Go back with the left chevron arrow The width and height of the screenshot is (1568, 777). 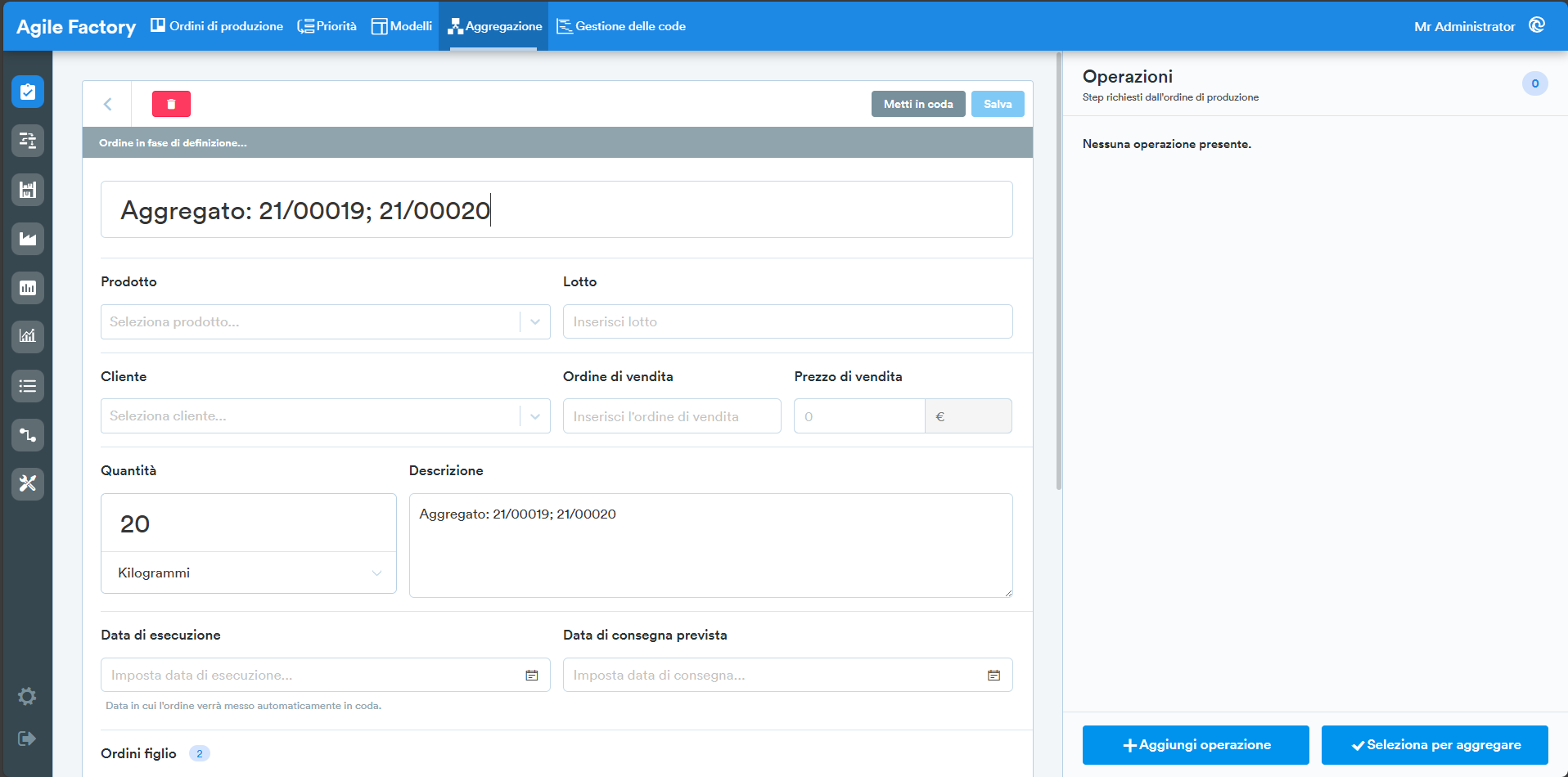point(107,104)
